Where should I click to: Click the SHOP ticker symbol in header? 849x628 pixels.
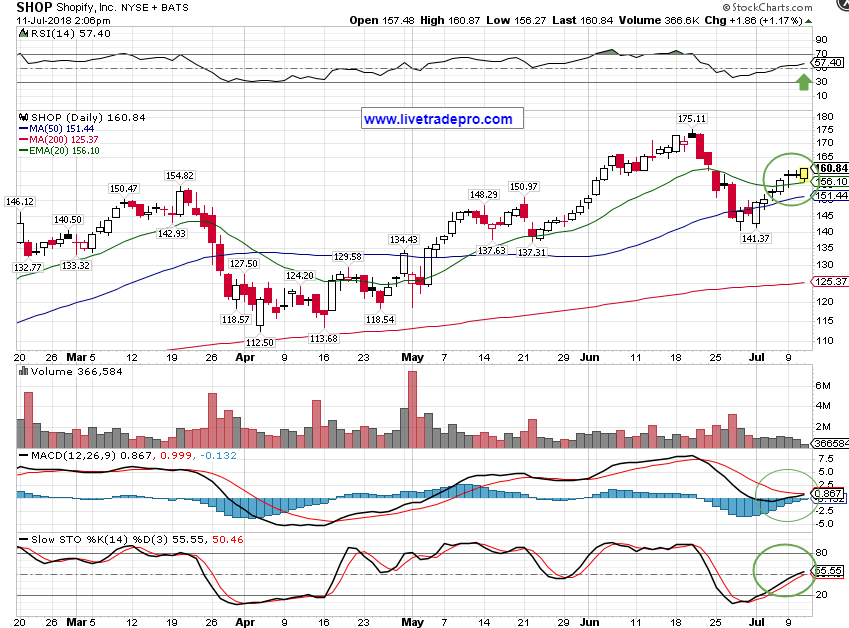coord(35,6)
